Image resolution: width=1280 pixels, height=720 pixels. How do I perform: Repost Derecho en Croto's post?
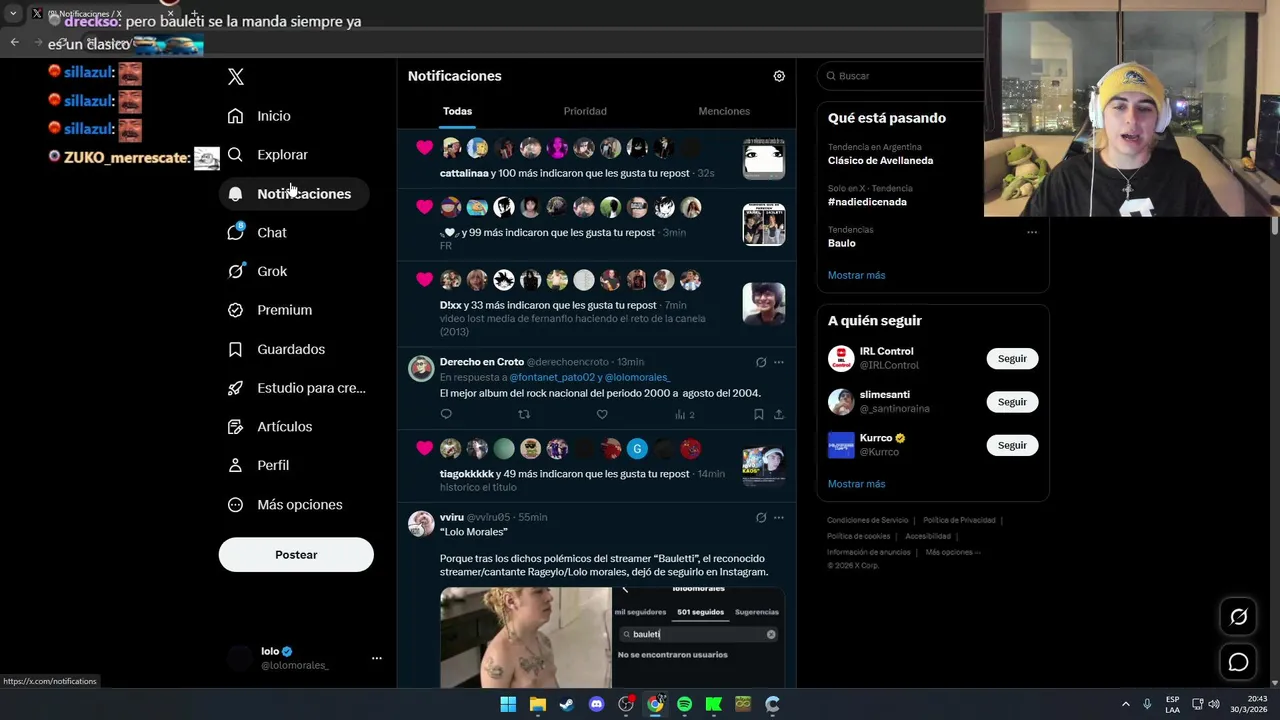pos(524,414)
